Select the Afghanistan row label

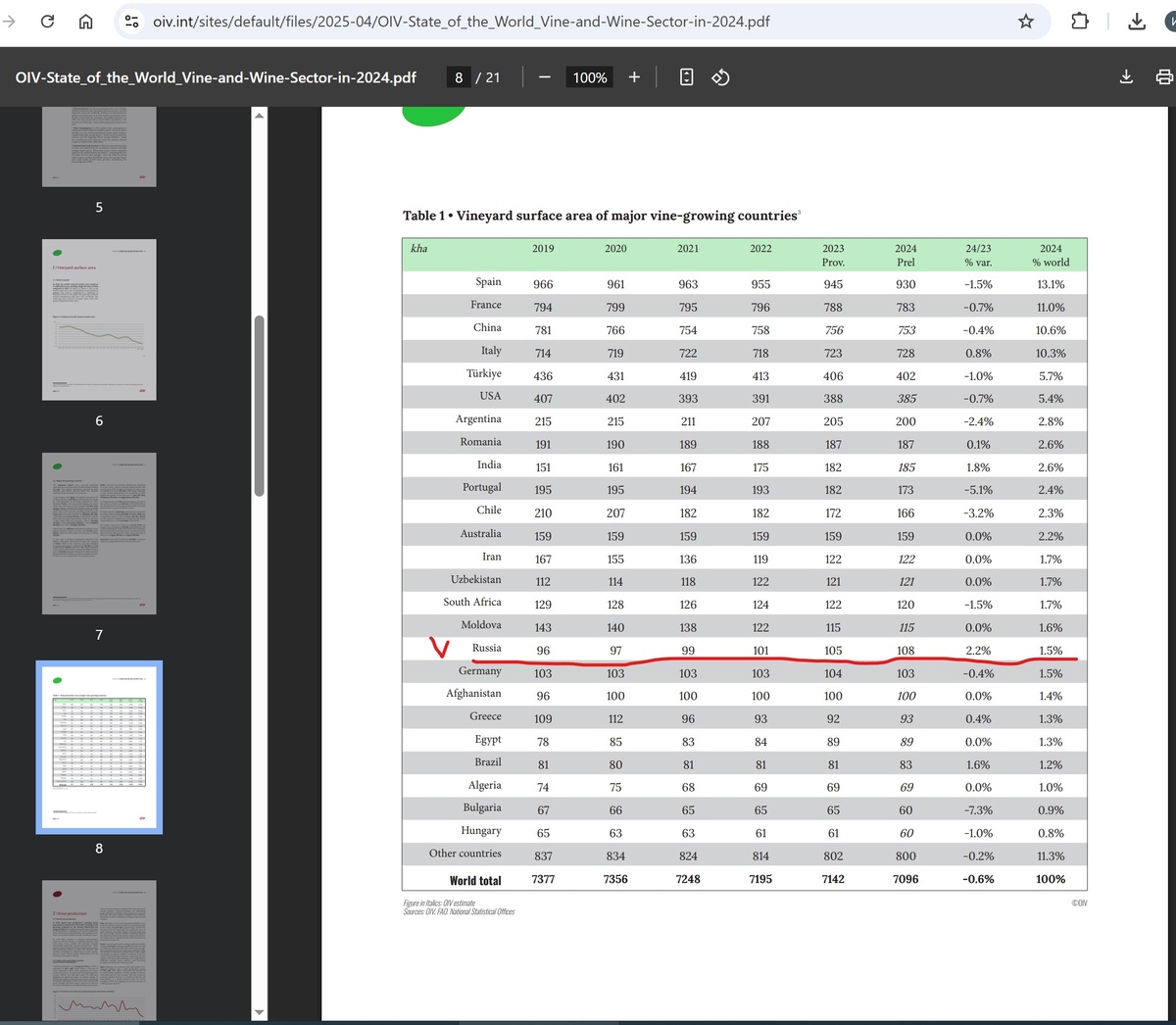point(473,694)
